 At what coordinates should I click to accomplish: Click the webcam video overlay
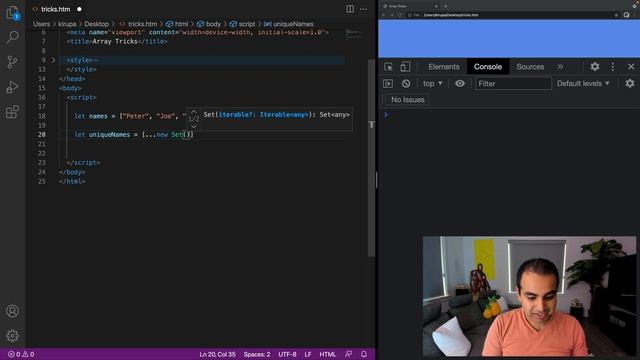click(529, 296)
